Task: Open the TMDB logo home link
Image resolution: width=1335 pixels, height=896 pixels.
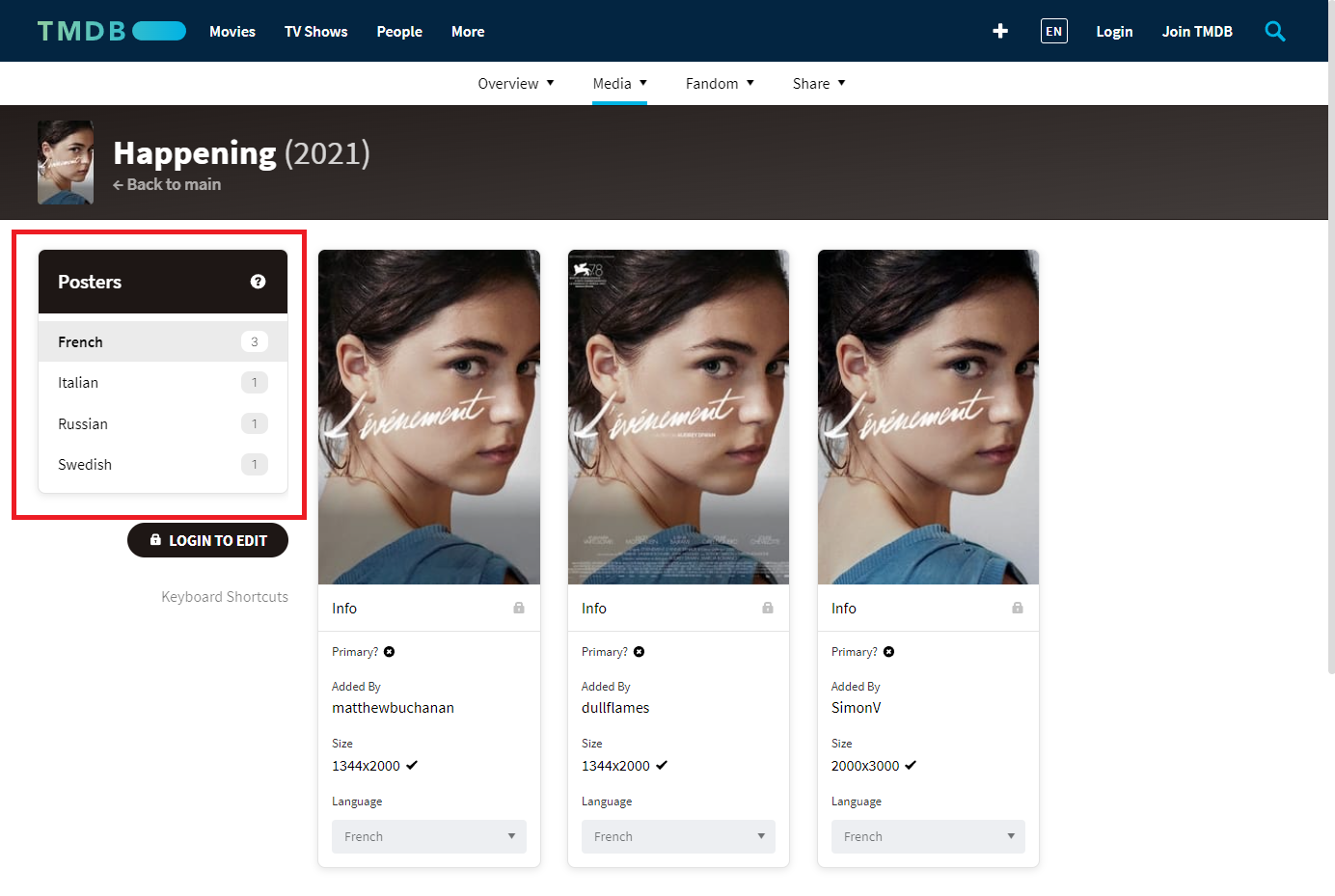Action: 112,31
